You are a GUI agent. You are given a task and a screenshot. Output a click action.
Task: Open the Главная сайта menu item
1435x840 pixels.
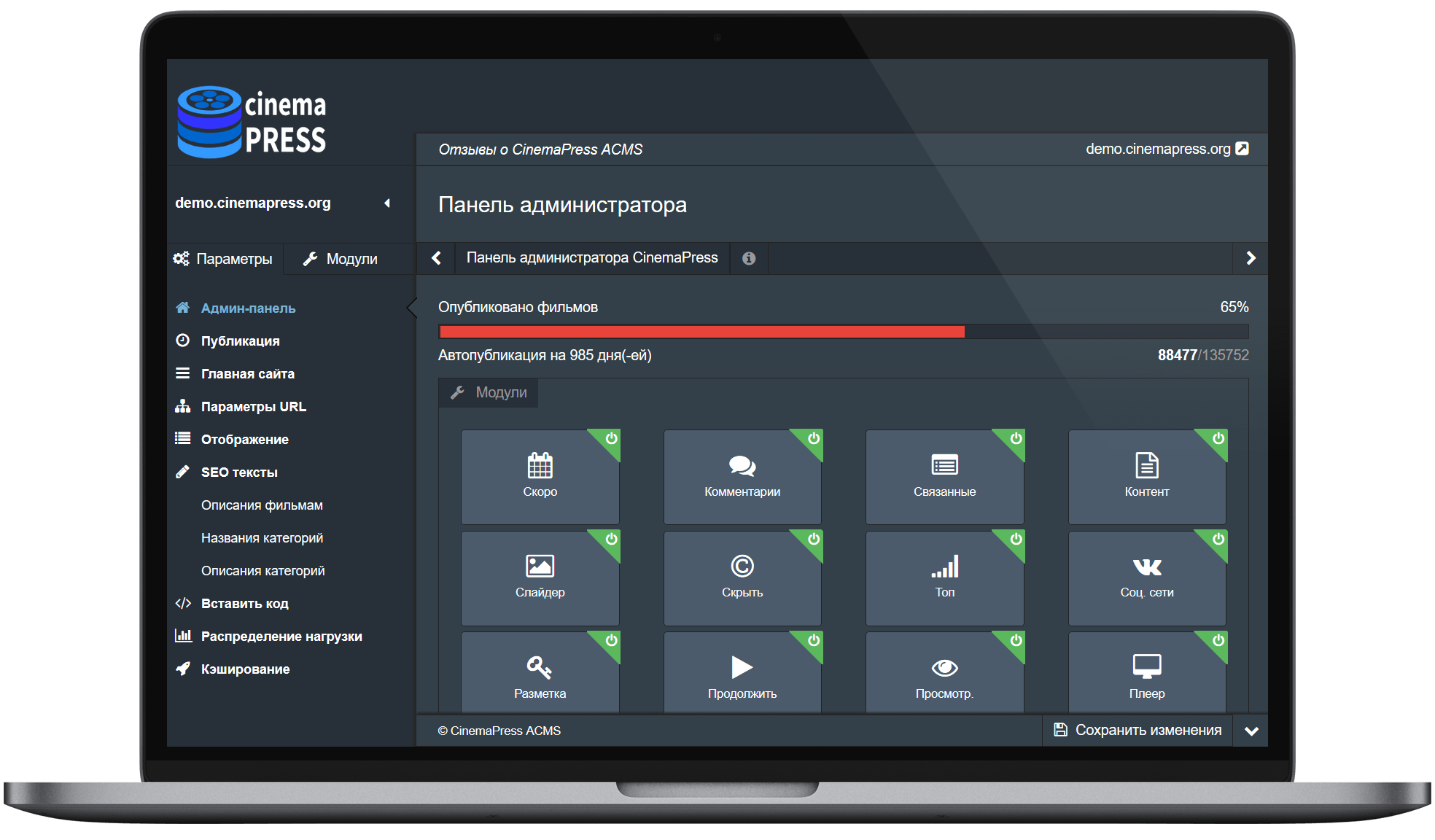(x=234, y=374)
